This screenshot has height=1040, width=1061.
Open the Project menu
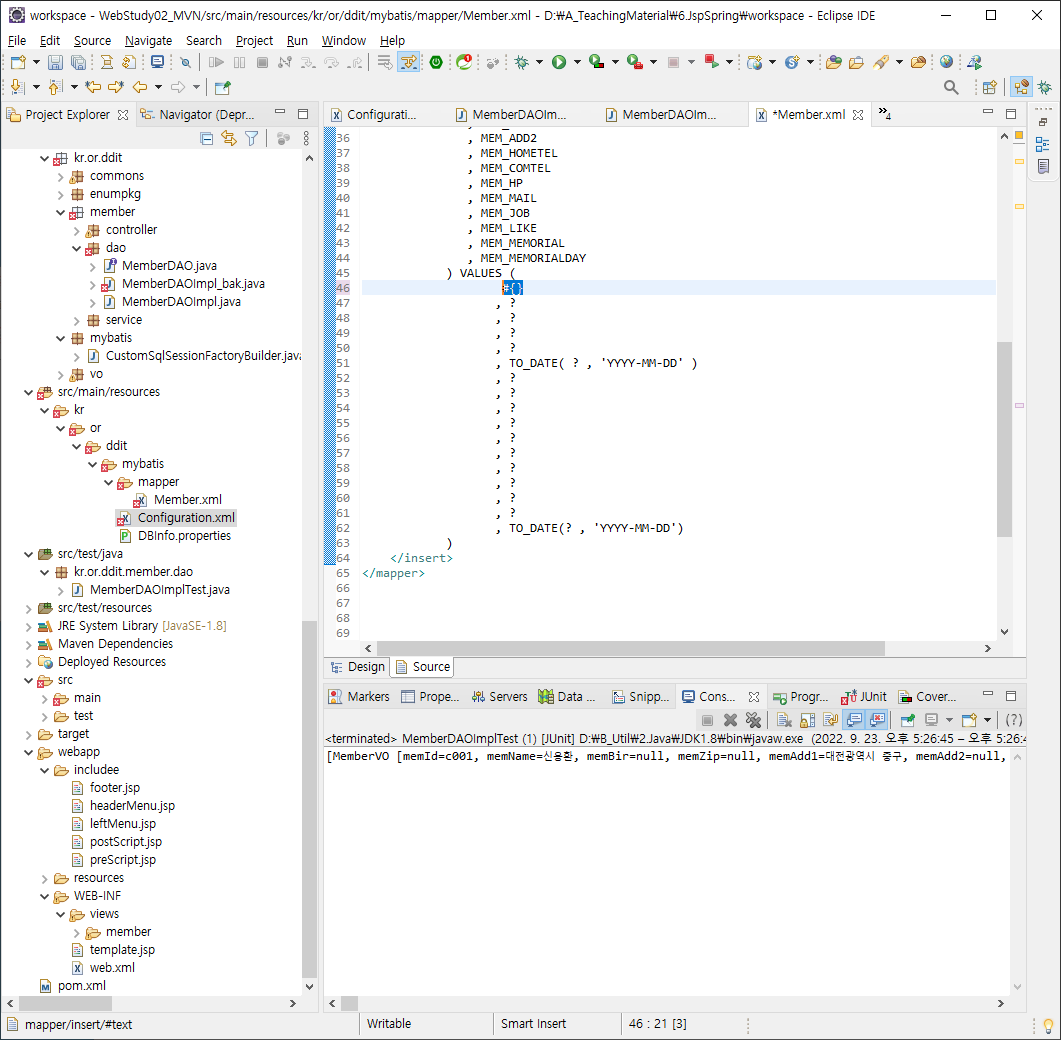click(x=254, y=41)
